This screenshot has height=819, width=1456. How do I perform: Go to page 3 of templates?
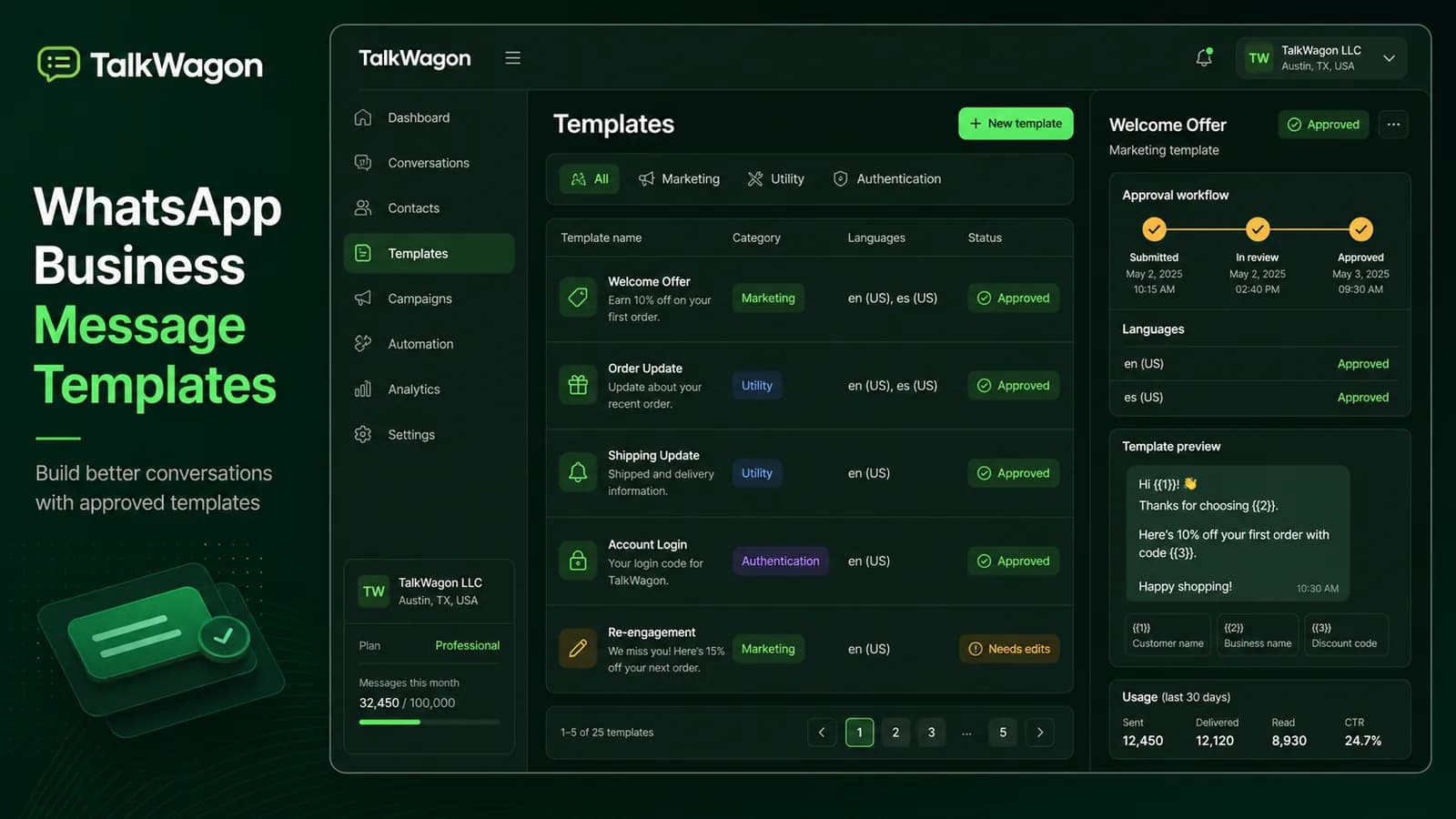point(931,733)
